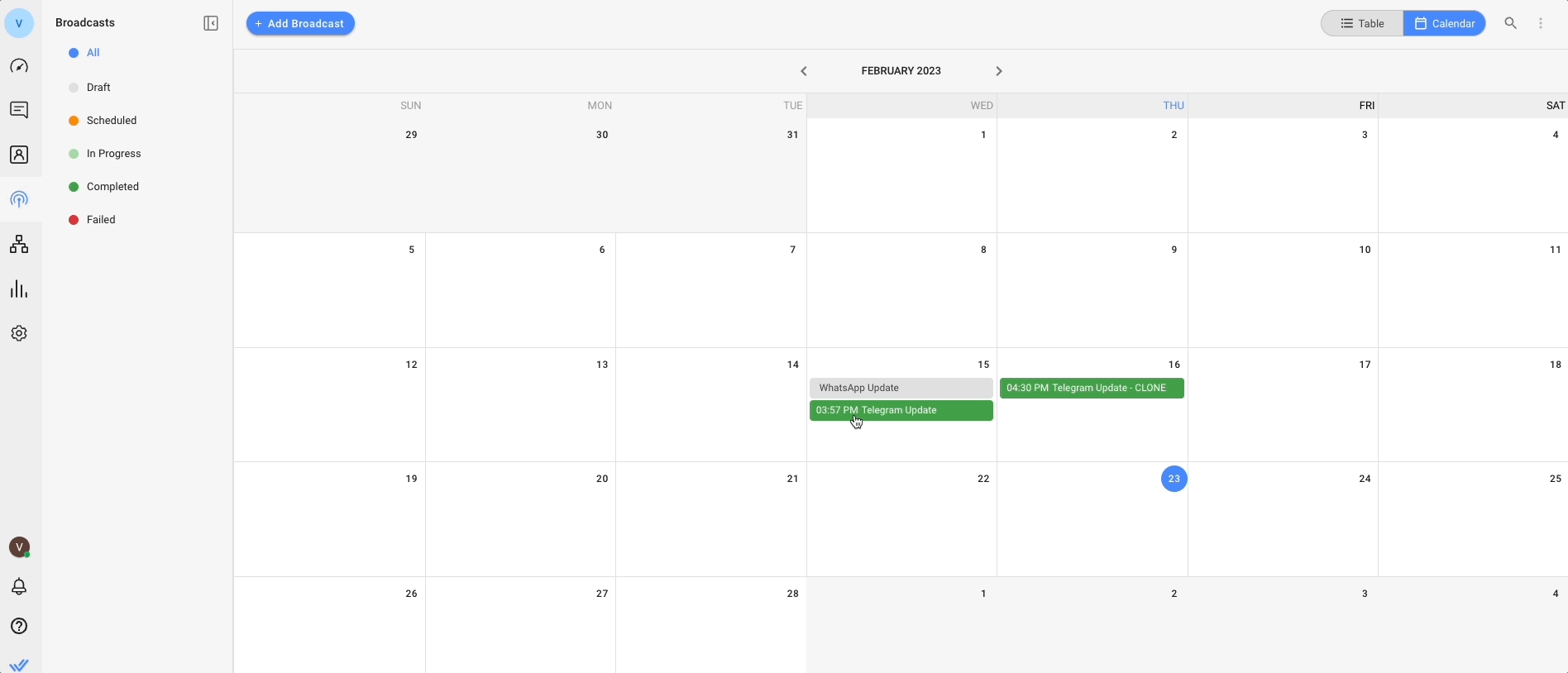
Task: Open the reports bar chart icon
Action: [19, 289]
